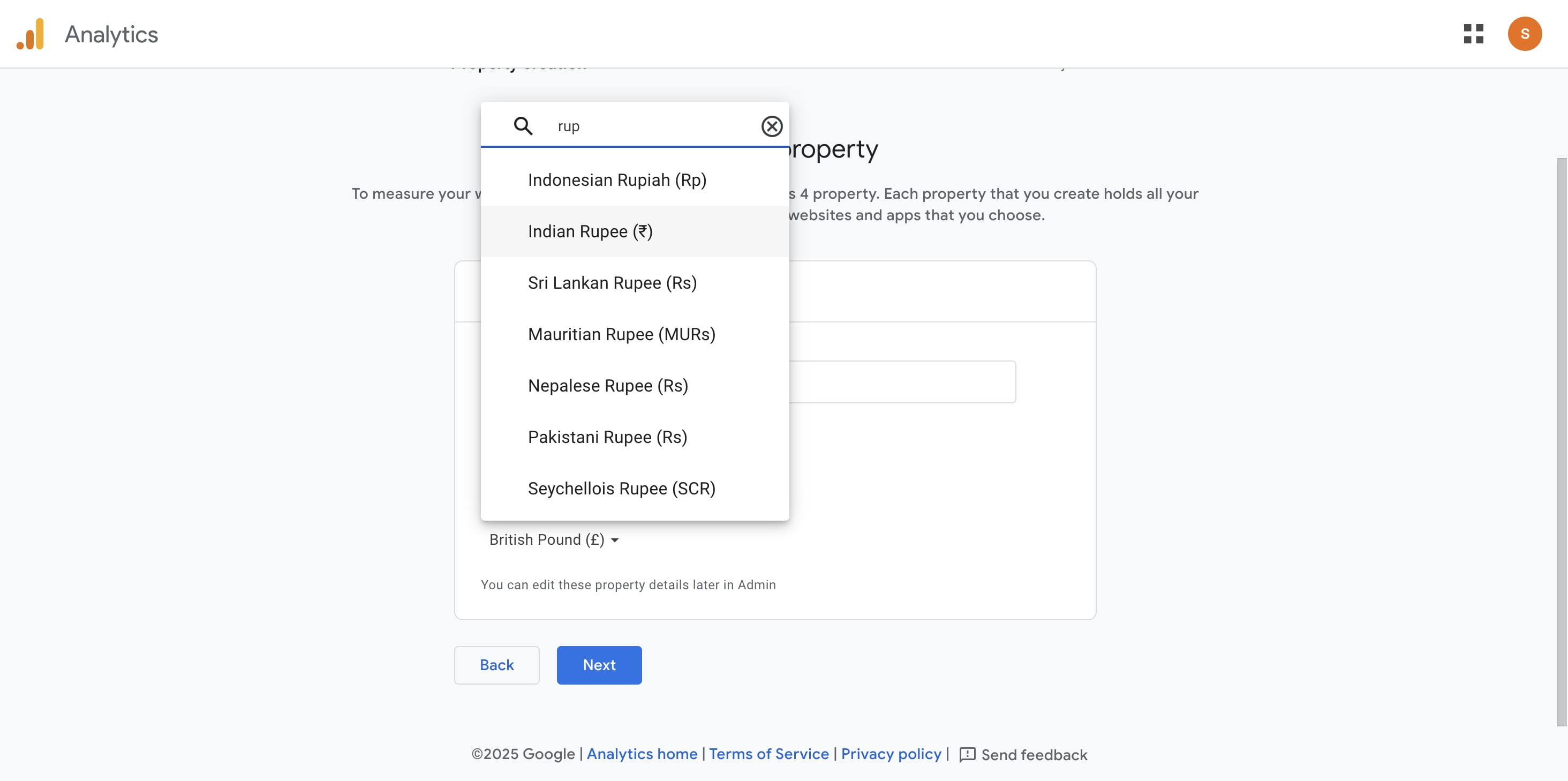Click the Send feedback icon
Viewport: 1568px width, 781px height.
967,754
